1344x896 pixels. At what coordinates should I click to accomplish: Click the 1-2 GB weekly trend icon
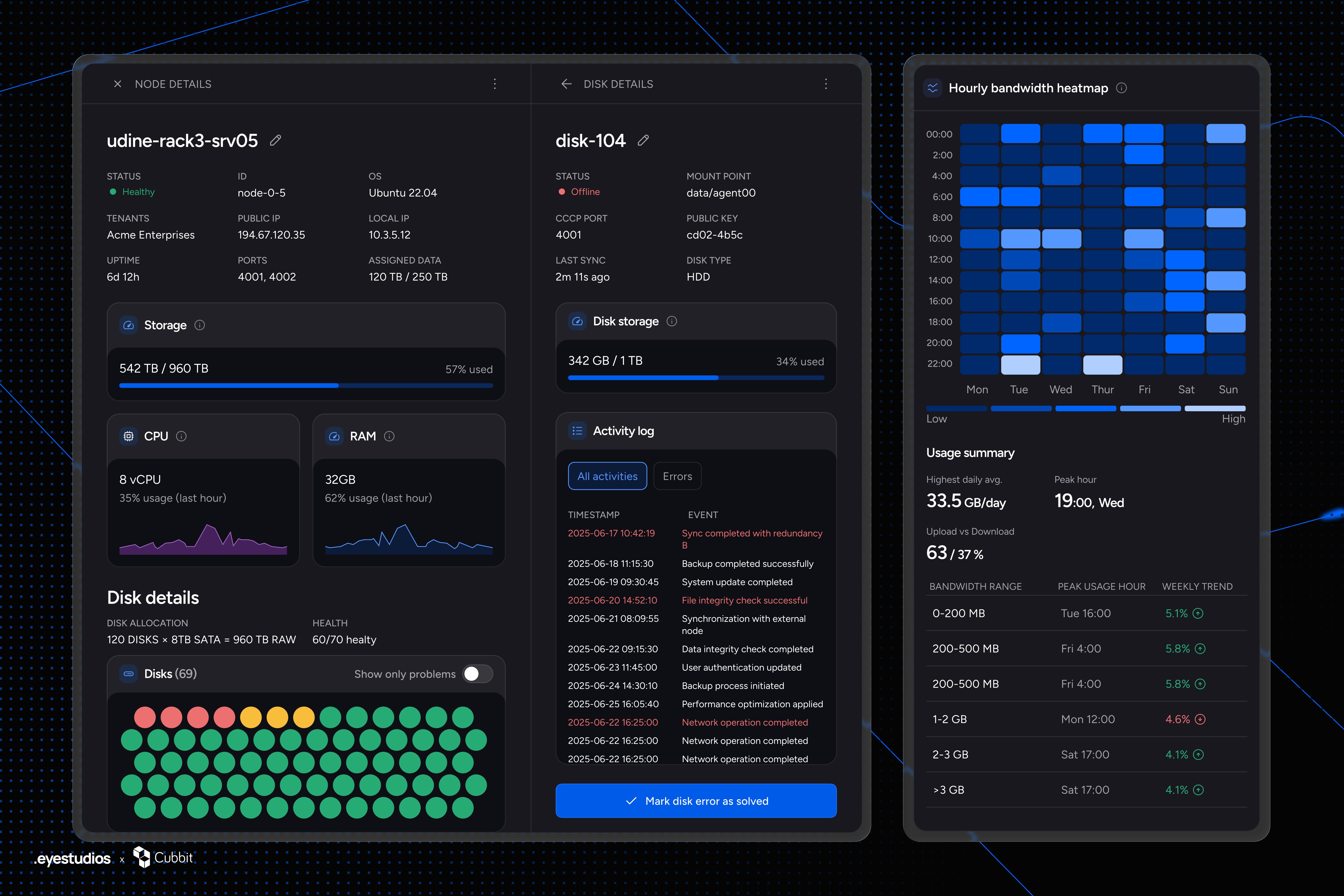pos(1200,719)
